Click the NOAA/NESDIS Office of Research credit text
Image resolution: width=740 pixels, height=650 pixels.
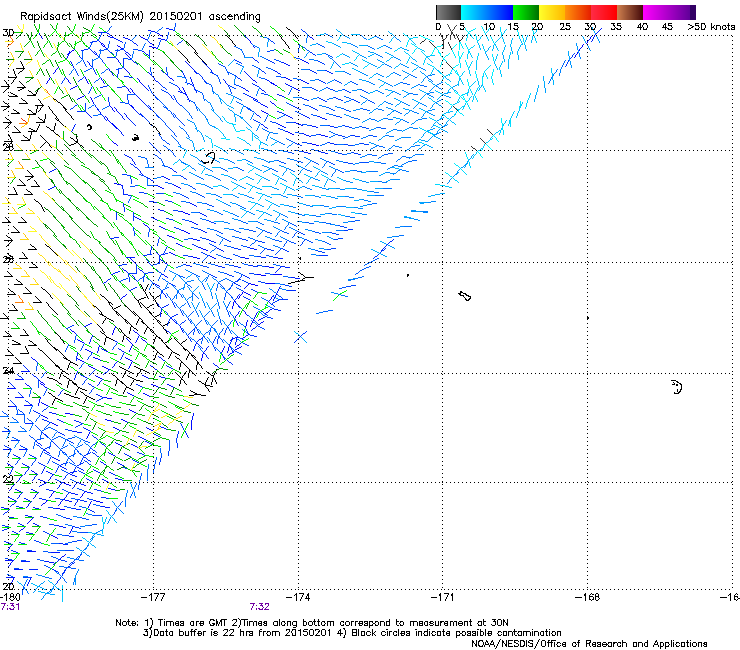point(589,644)
